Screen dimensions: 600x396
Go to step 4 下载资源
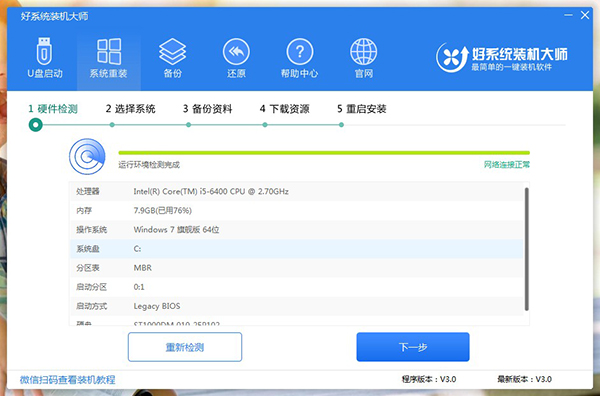(285, 109)
